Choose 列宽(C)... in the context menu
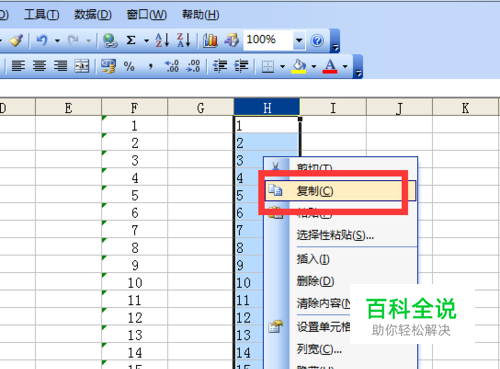 340,349
